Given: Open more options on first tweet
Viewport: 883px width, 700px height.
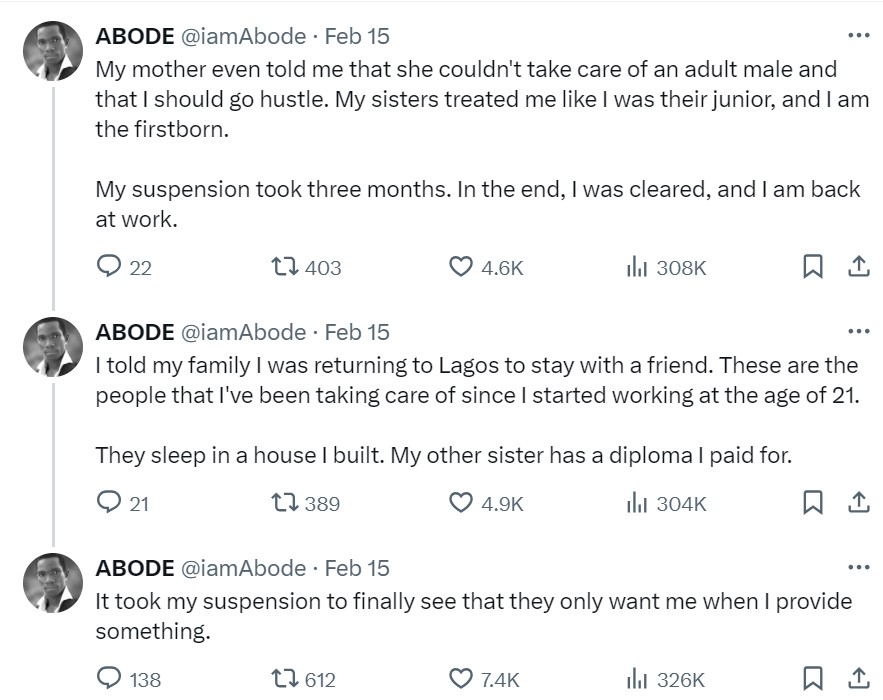Looking at the screenshot, I should pyautogui.click(x=857, y=36).
